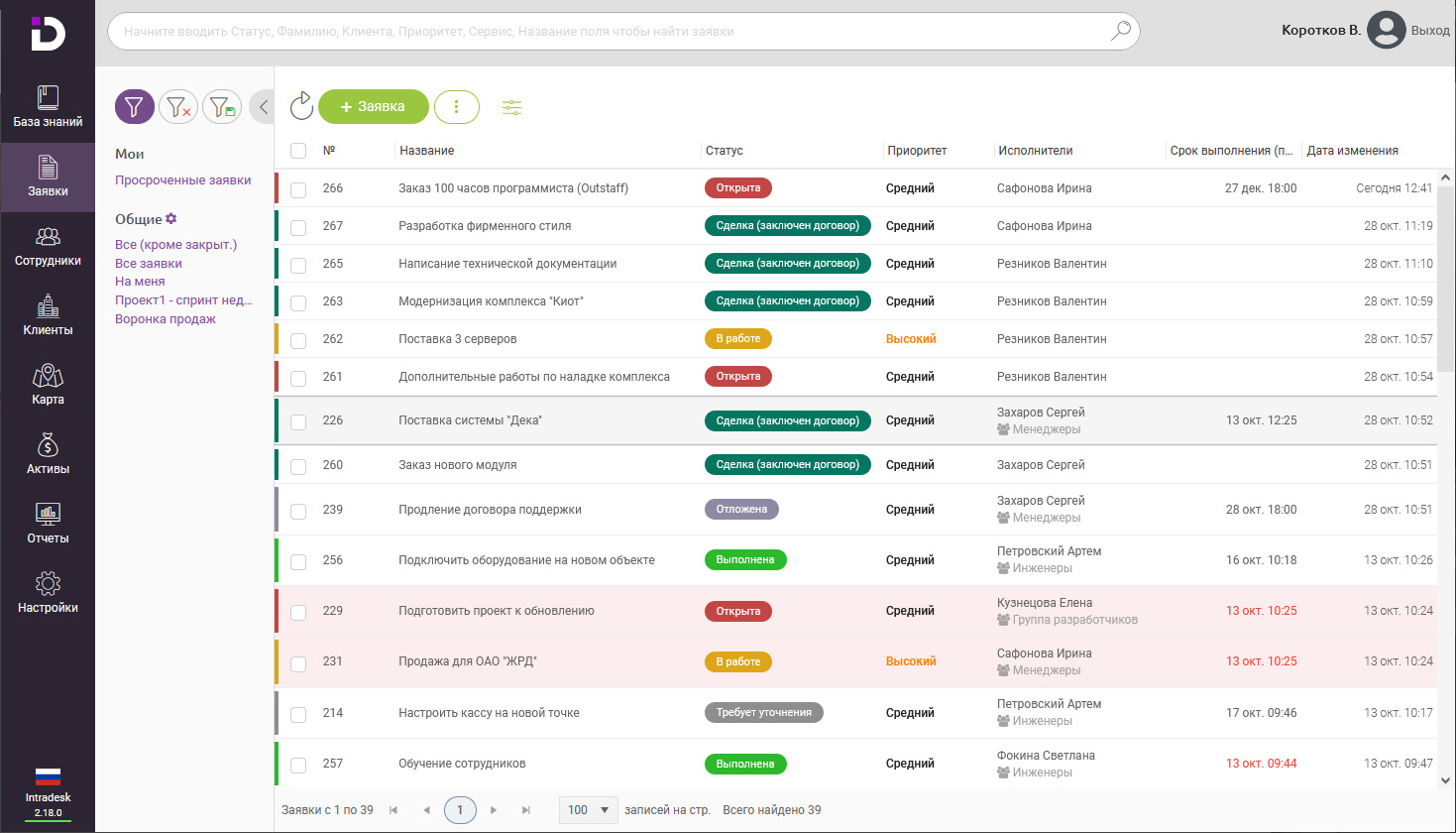Open the three-dots more actions menu
This screenshot has height=833, width=1456.
point(456,107)
